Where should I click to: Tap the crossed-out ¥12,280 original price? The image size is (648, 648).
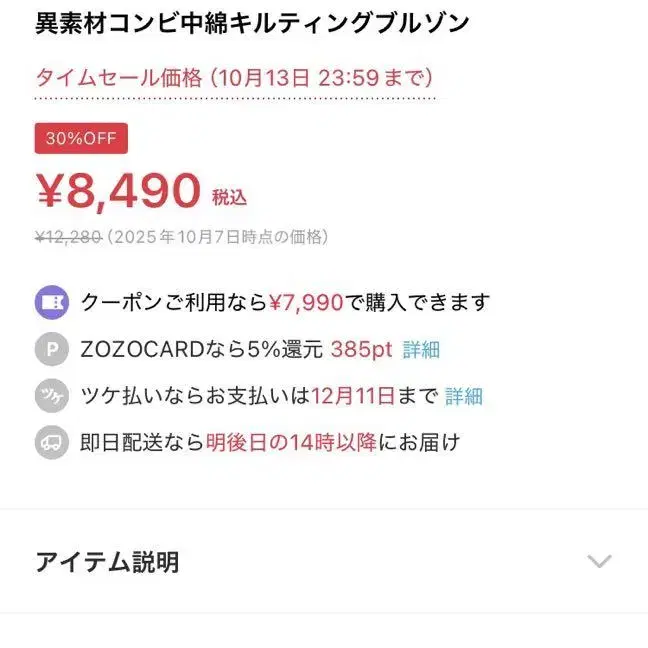click(67, 237)
